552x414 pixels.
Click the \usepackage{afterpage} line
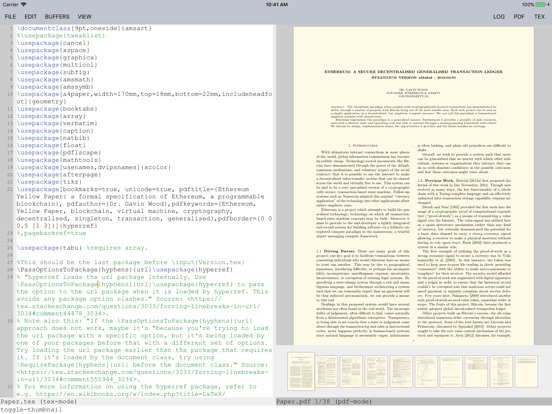pos(58,175)
